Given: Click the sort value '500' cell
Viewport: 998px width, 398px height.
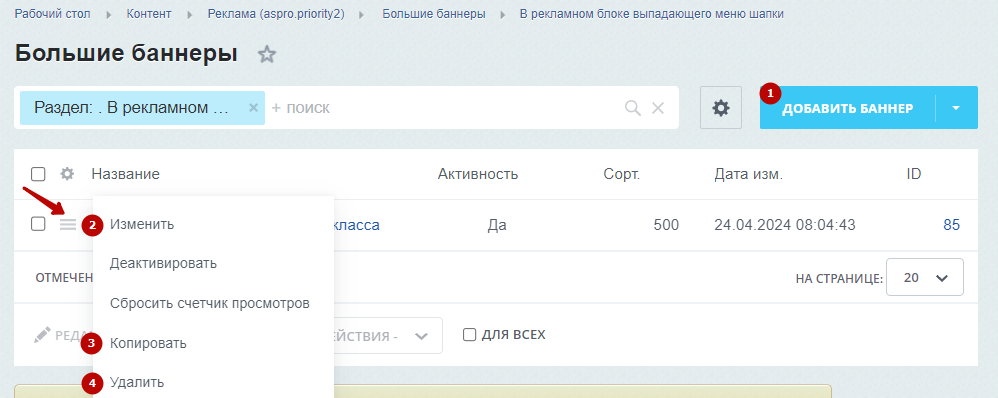Looking at the screenshot, I should (666, 224).
